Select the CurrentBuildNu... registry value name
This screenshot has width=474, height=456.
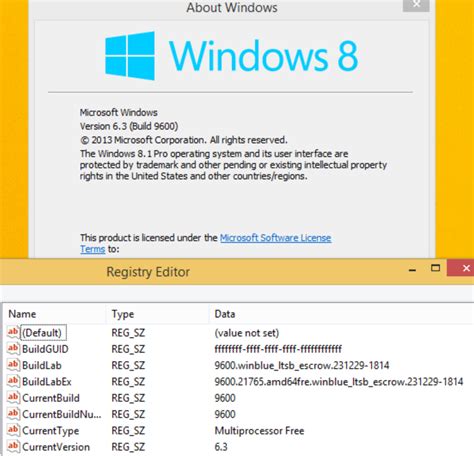pyautogui.click(x=62, y=414)
